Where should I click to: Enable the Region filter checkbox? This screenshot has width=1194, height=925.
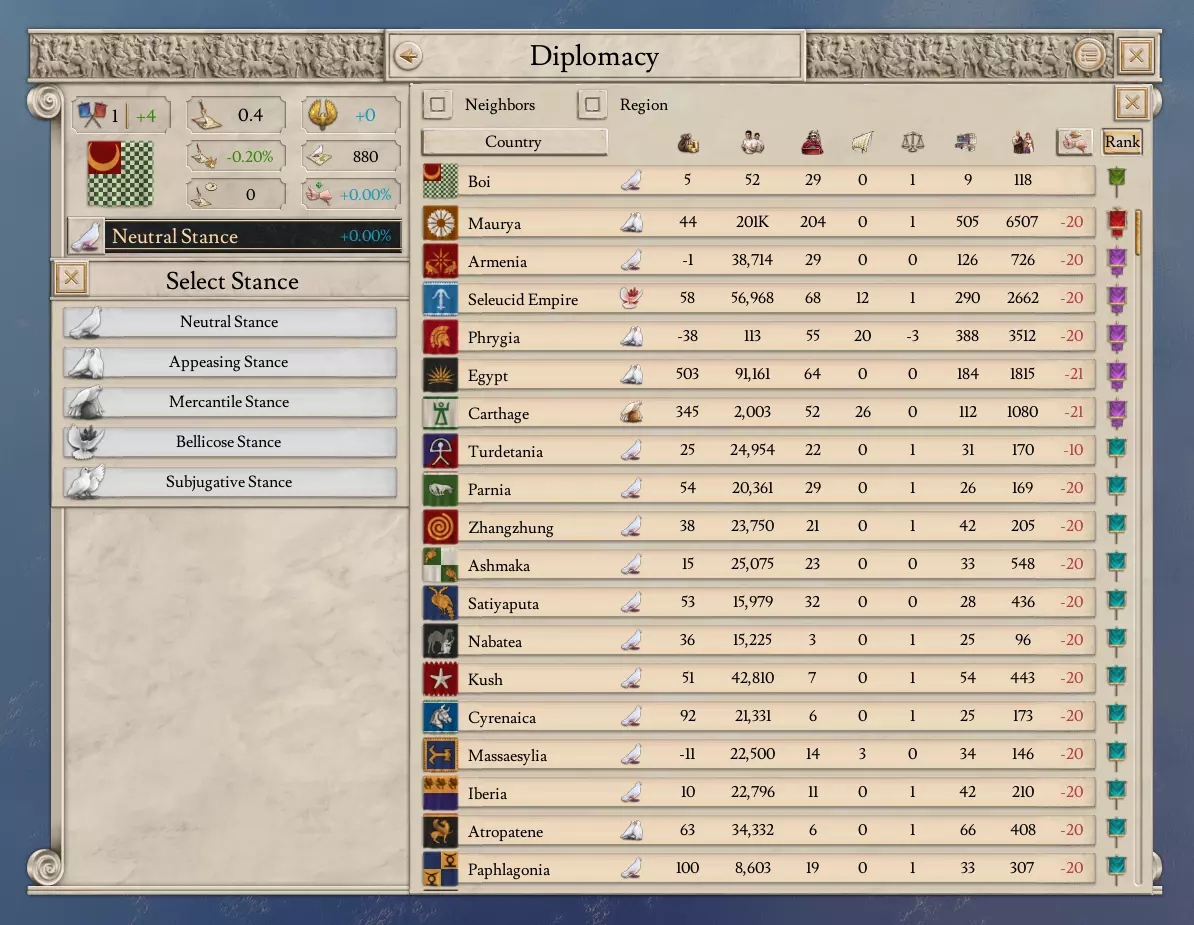click(592, 104)
